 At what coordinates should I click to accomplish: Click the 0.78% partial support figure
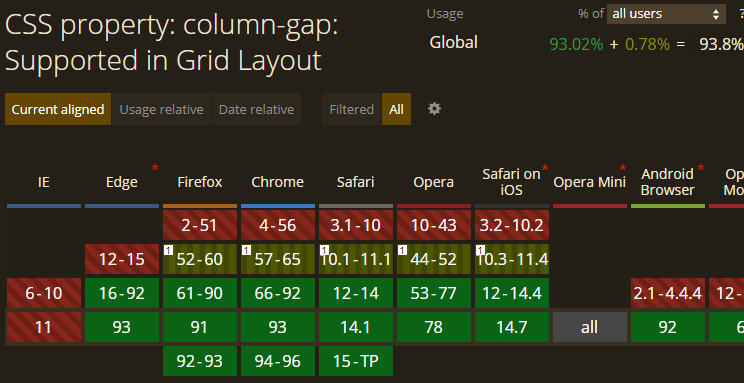tap(647, 44)
